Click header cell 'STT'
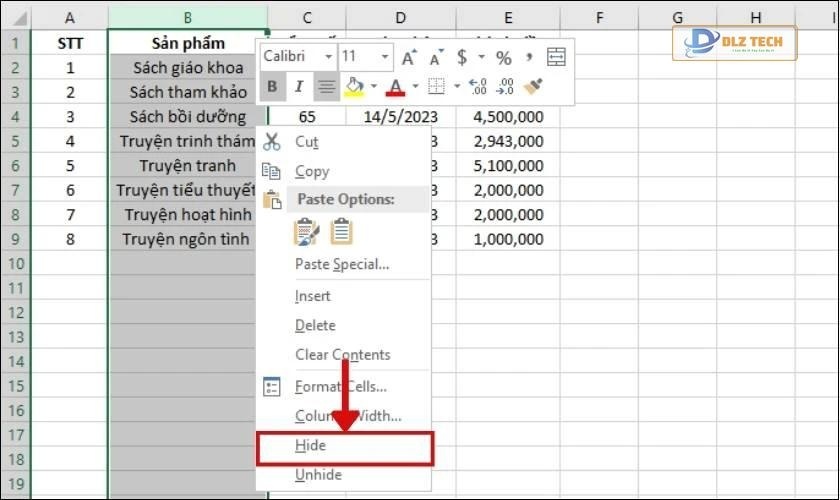 (70, 43)
